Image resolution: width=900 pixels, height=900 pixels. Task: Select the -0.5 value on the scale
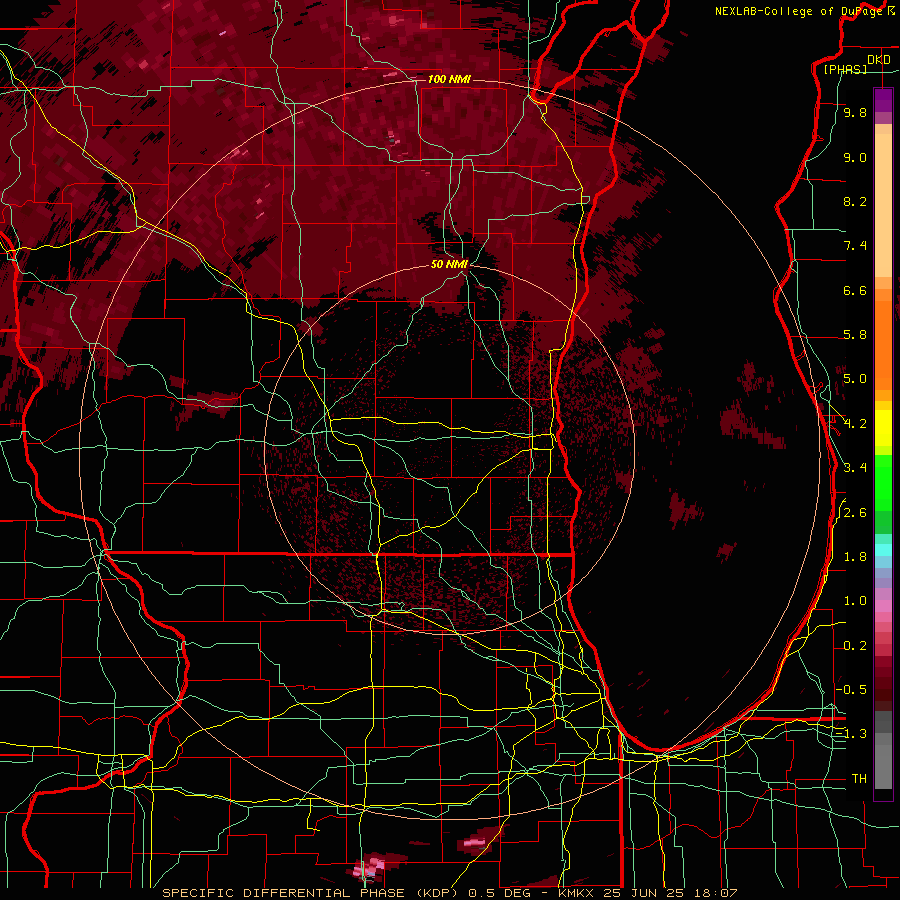pyautogui.click(x=852, y=689)
